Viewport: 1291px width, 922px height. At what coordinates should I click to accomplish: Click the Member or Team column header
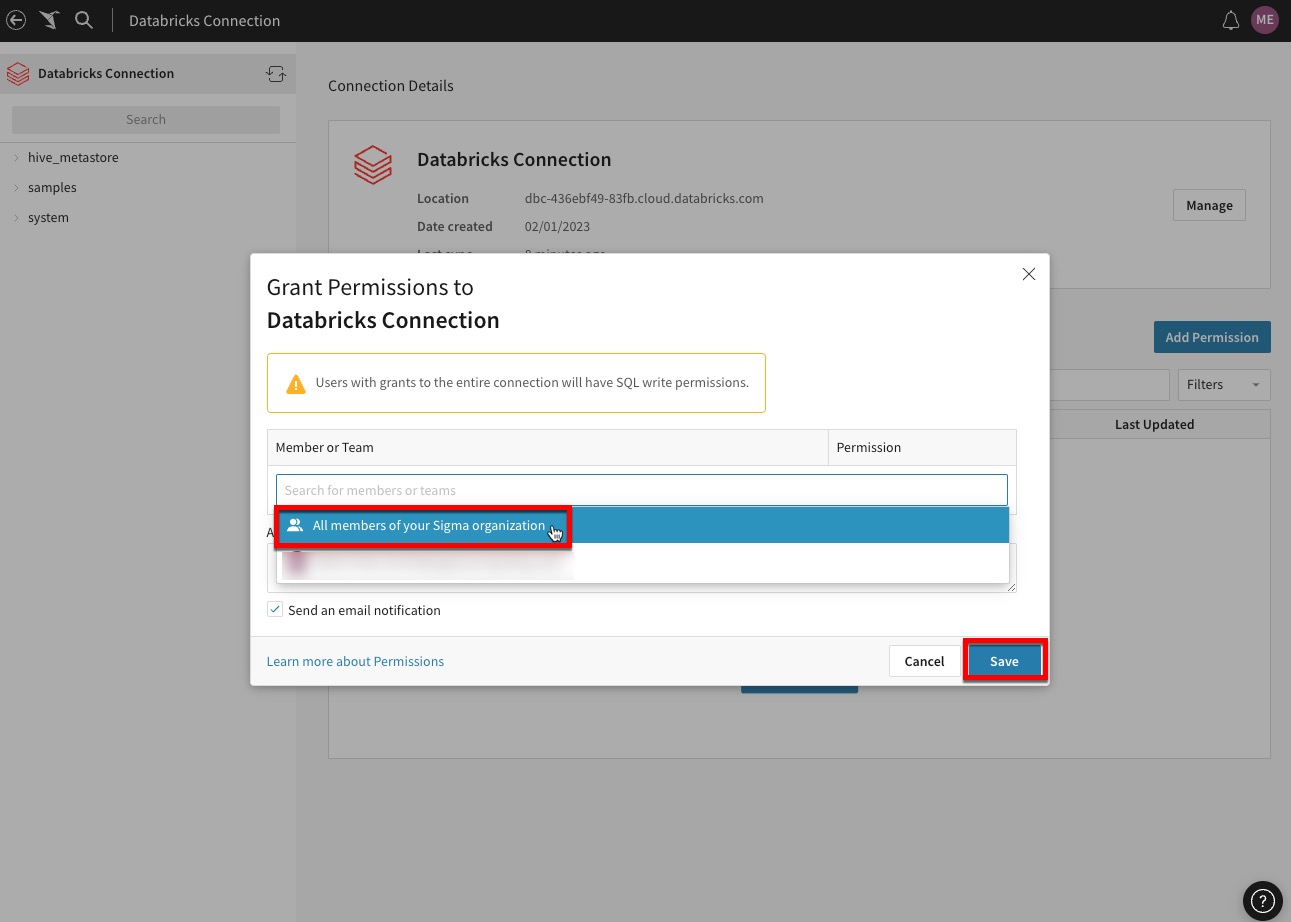tap(548, 447)
